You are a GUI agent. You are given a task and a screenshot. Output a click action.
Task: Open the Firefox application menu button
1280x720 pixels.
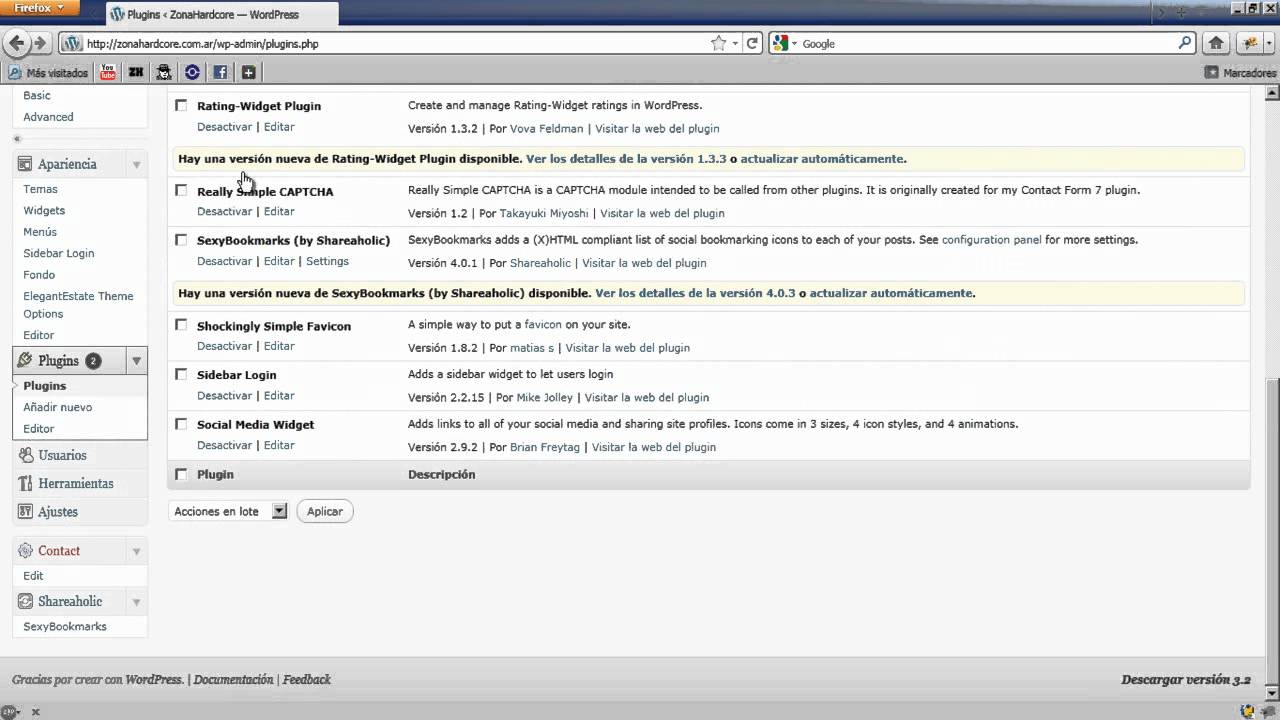(39, 8)
